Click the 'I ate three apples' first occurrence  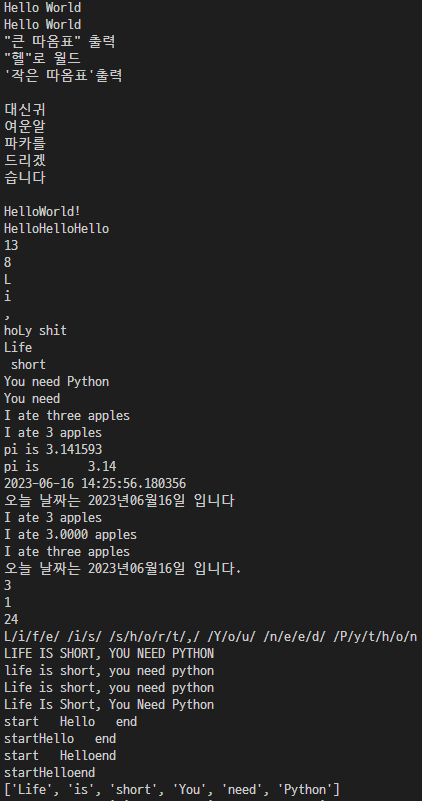click(x=67, y=416)
